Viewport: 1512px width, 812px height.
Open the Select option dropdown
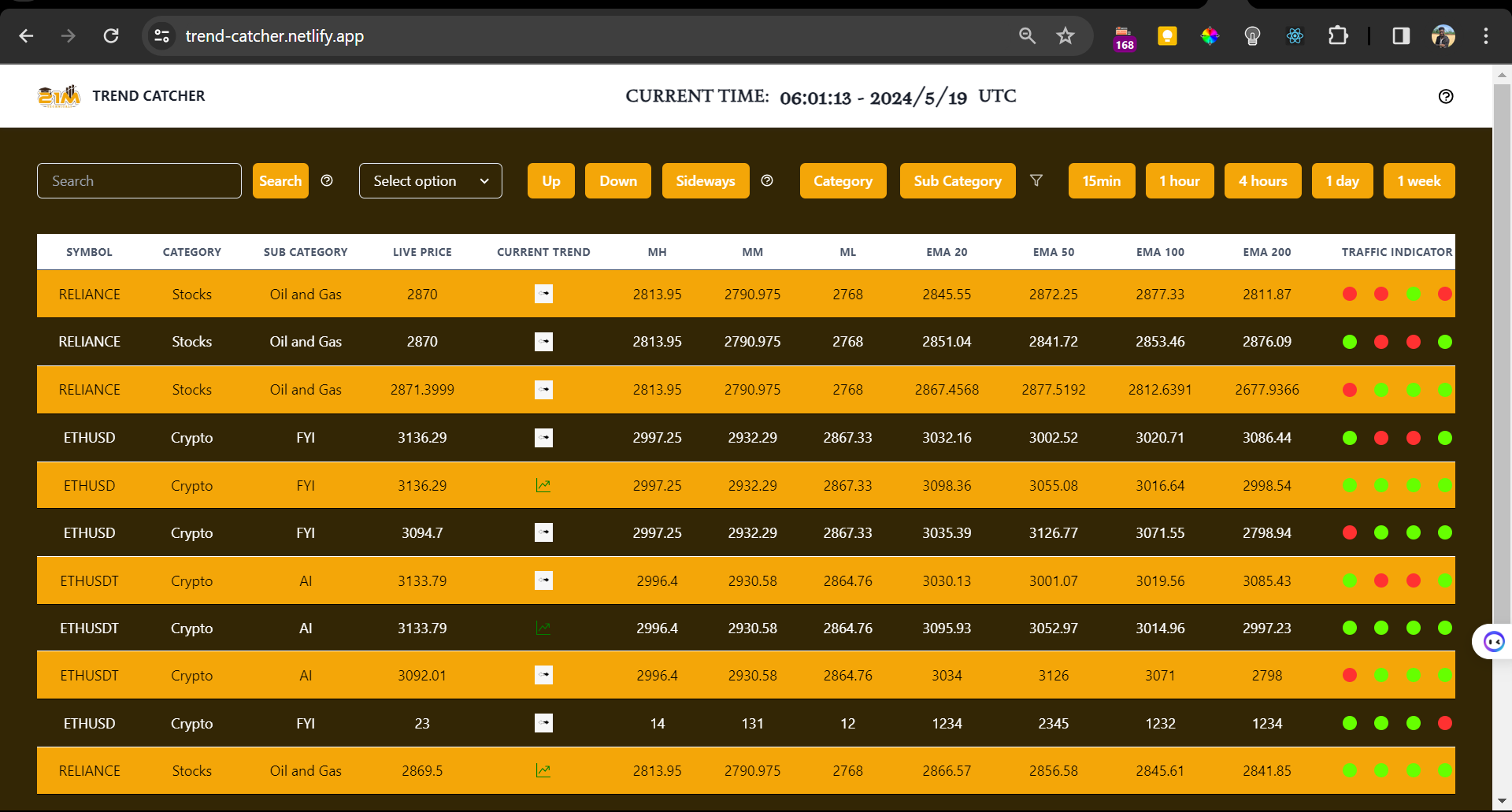pos(430,180)
